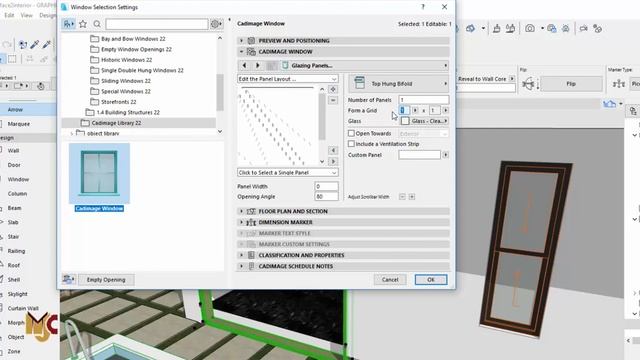Select the Beam tool in toolbox
640x360 pixels.
pyautogui.click(x=14, y=208)
